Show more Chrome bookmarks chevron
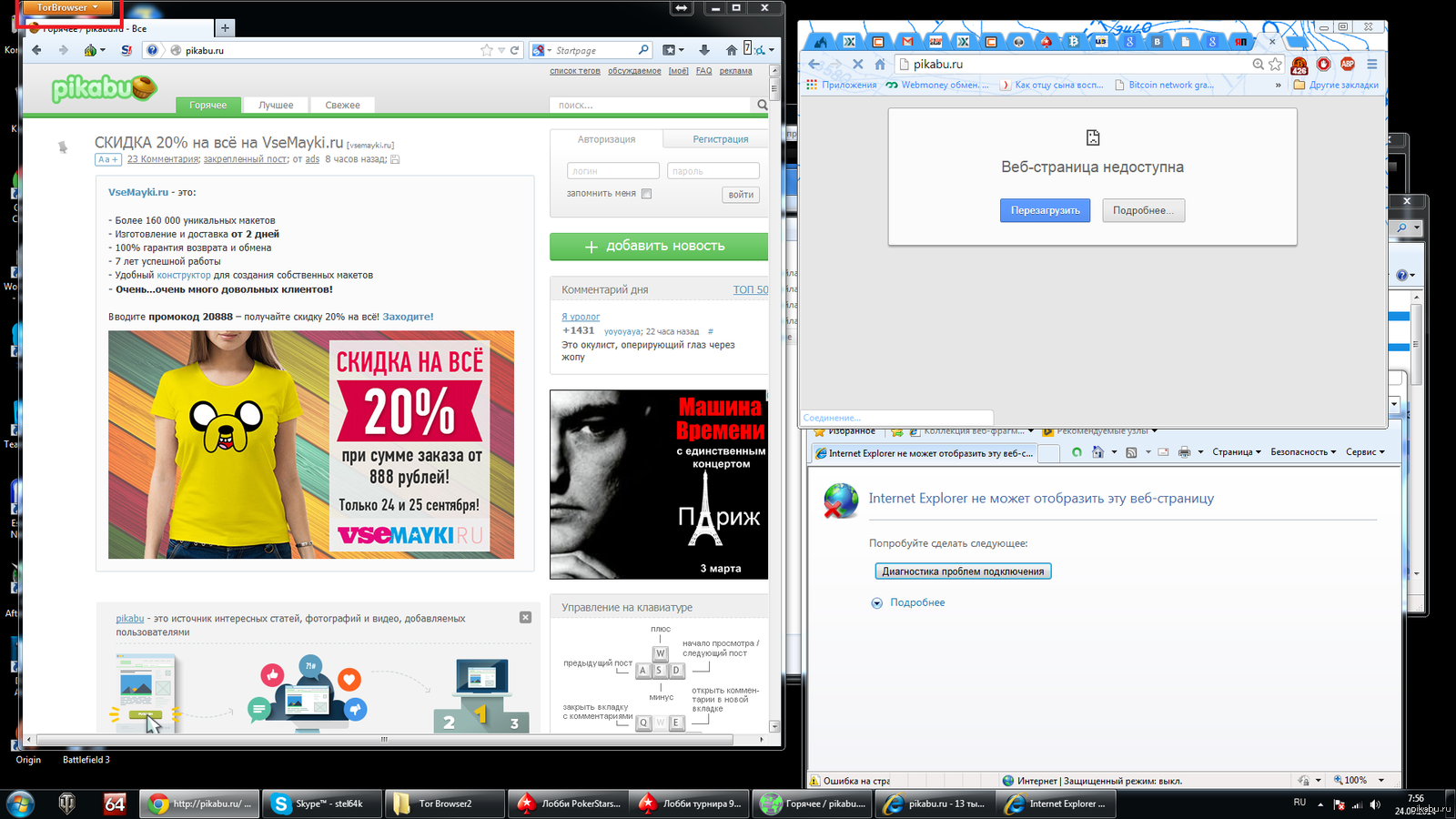Image resolution: width=1456 pixels, height=819 pixels. (x=1278, y=85)
